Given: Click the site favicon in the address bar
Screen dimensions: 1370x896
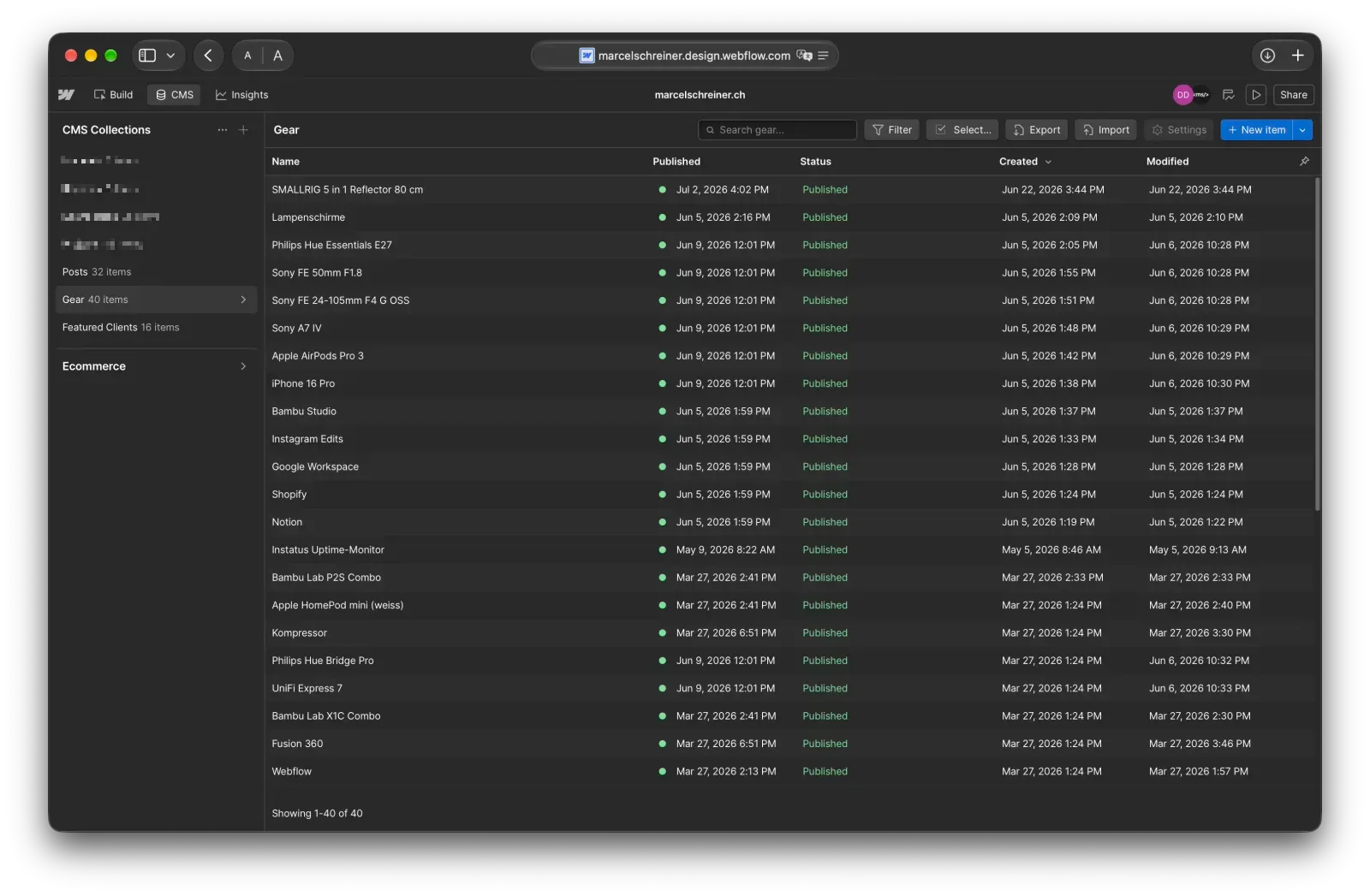Looking at the screenshot, I should (x=587, y=56).
